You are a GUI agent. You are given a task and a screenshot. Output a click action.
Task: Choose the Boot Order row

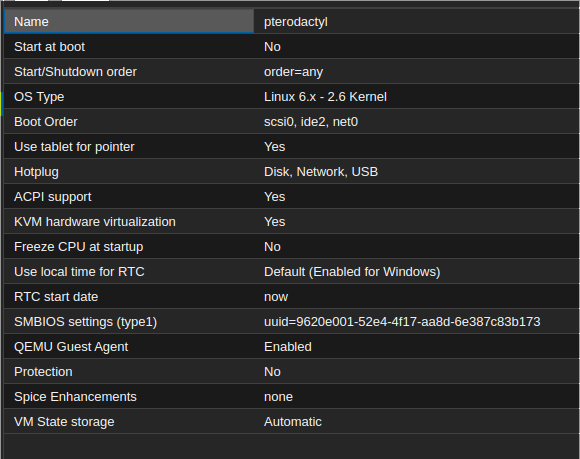tap(291, 122)
